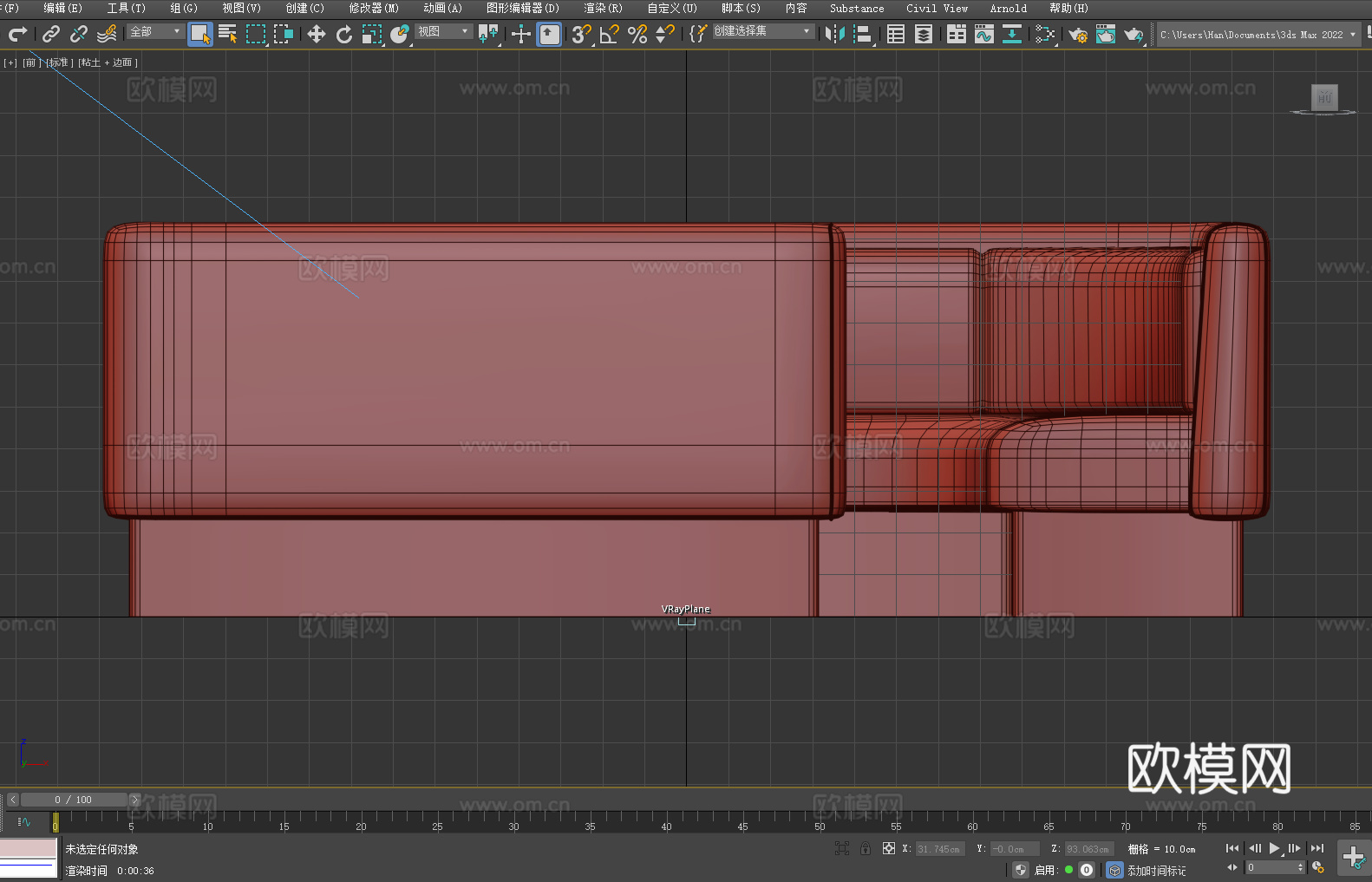Choose the Rectangular Selection Region tool
Screen dimensions: 1372x882
[256, 34]
